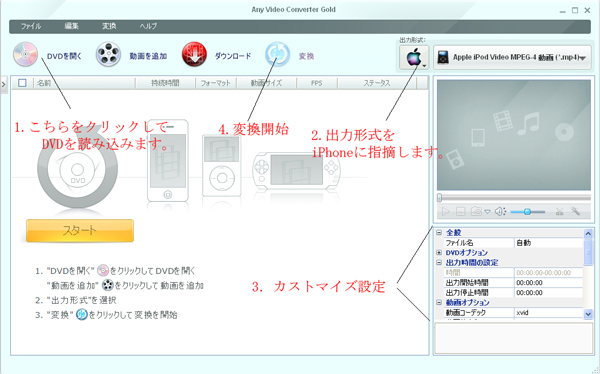Edit the 出力開始時間 value field
Image resolution: width=600 pixels, height=374 pixels.
(549, 283)
